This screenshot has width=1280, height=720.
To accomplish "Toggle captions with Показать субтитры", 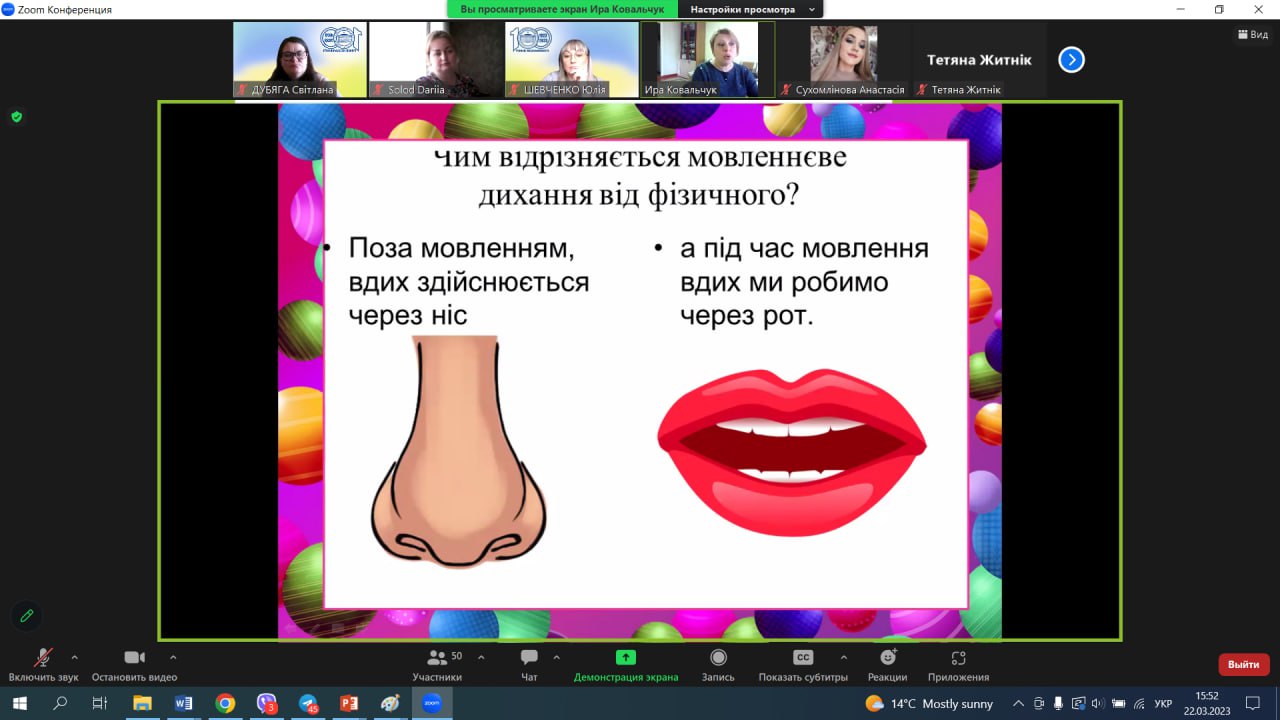I will coord(802,658).
